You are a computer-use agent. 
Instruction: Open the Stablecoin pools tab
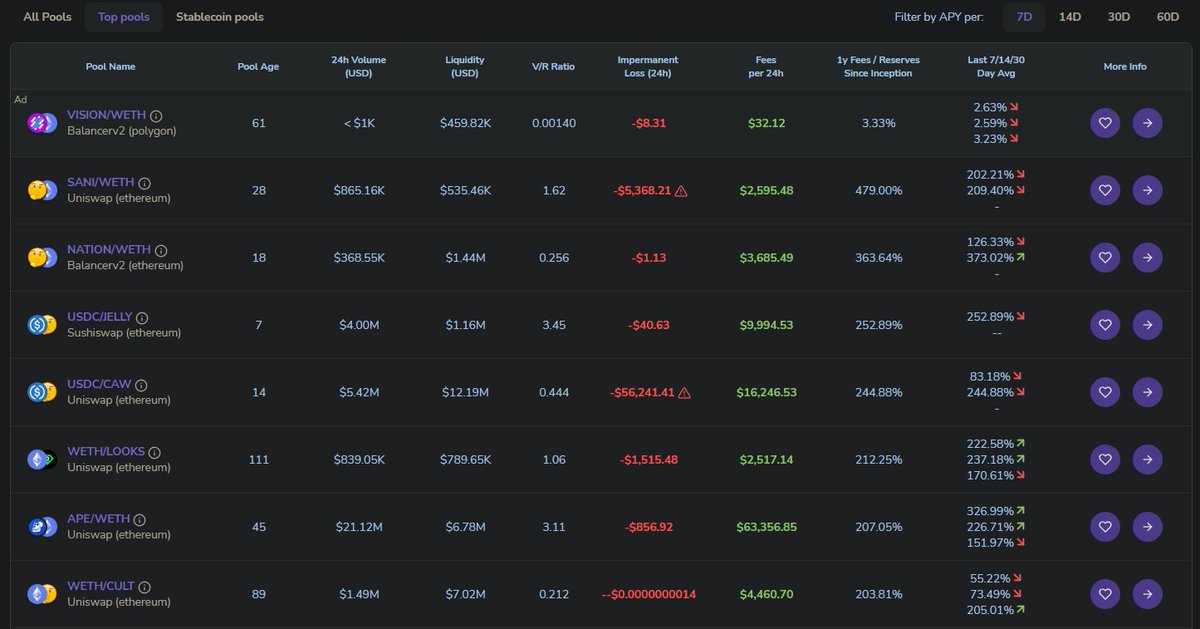(x=220, y=17)
